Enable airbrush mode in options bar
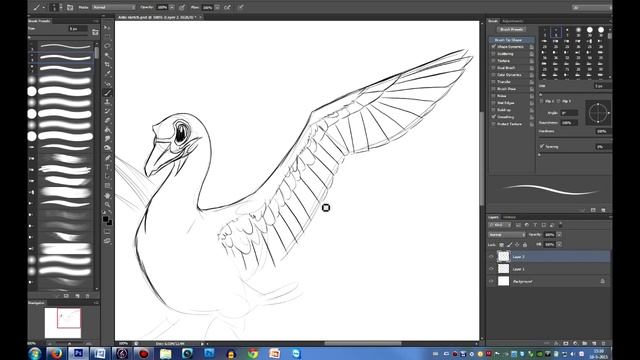 [x=227, y=7]
